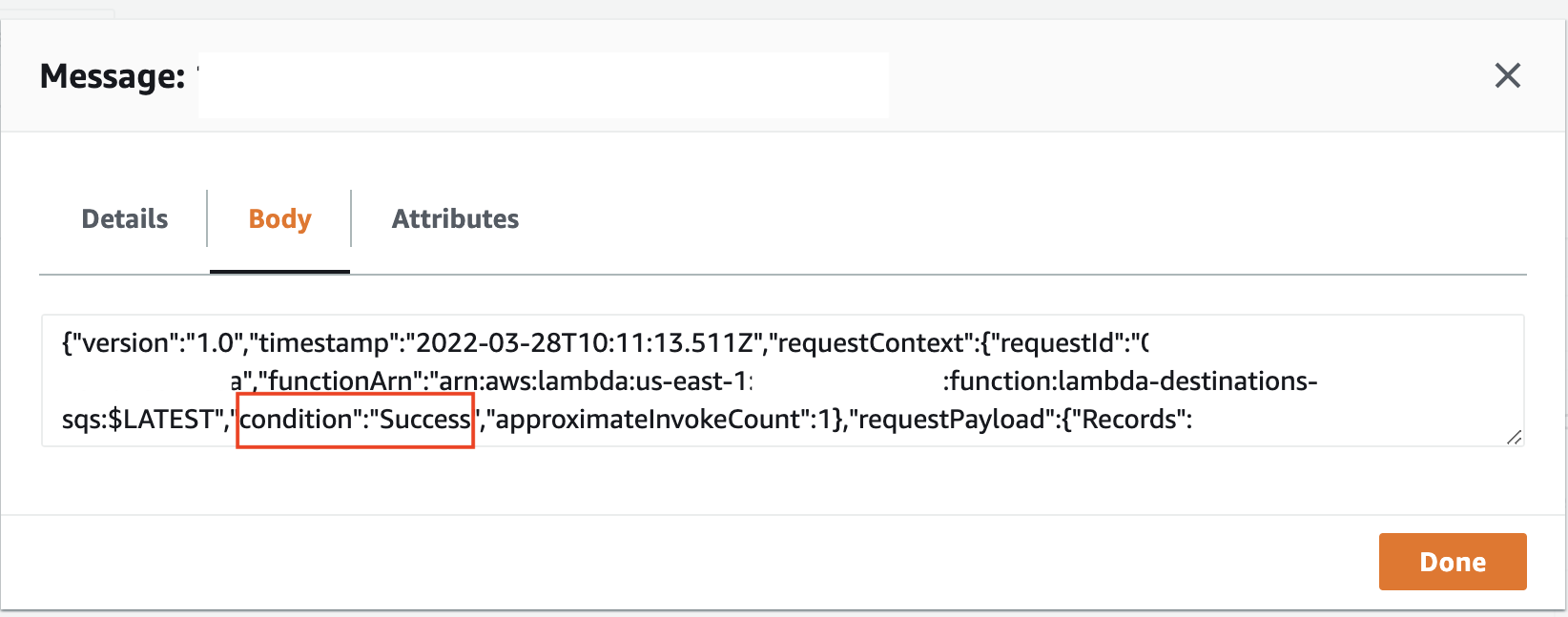The height and width of the screenshot is (617, 1568).
Task: Switch to the Attributes tab
Action: coord(455,218)
